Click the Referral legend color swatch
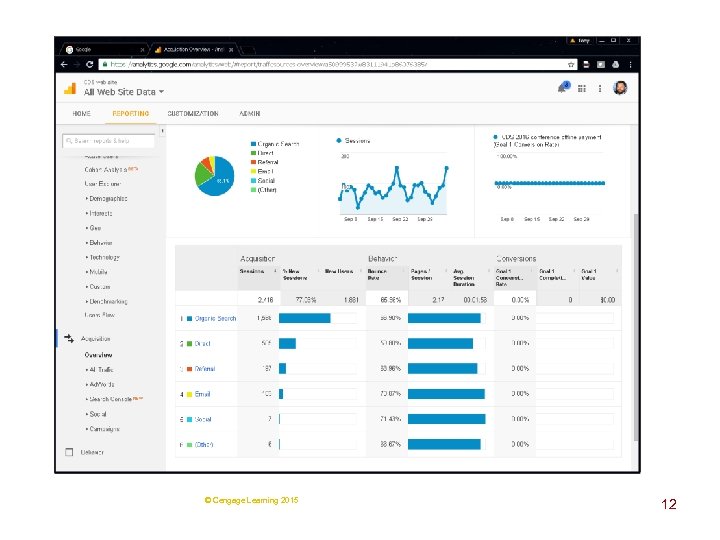Screen dimensions: 720x540 [x=253, y=162]
